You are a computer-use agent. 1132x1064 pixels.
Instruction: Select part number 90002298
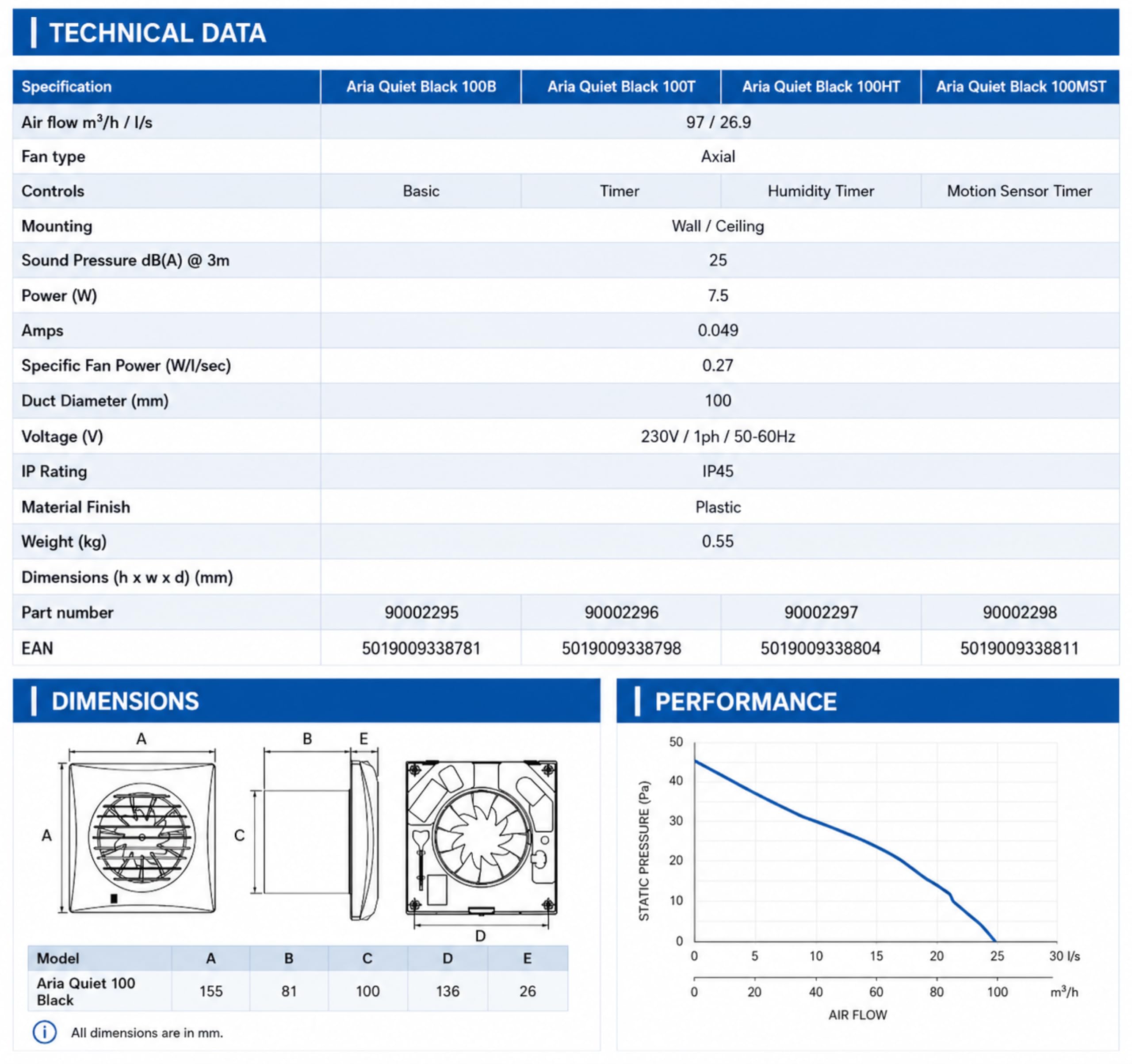(x=1020, y=613)
